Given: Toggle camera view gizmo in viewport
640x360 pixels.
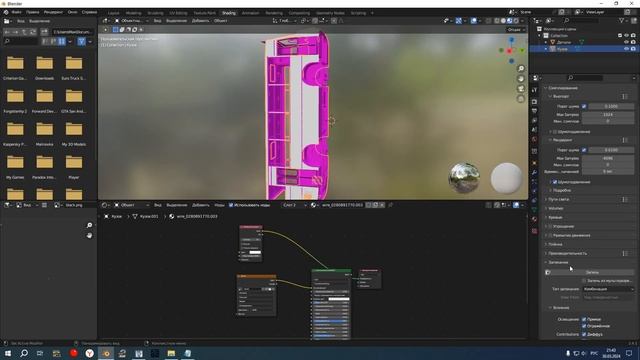Looking at the screenshot, I should pos(521,89).
